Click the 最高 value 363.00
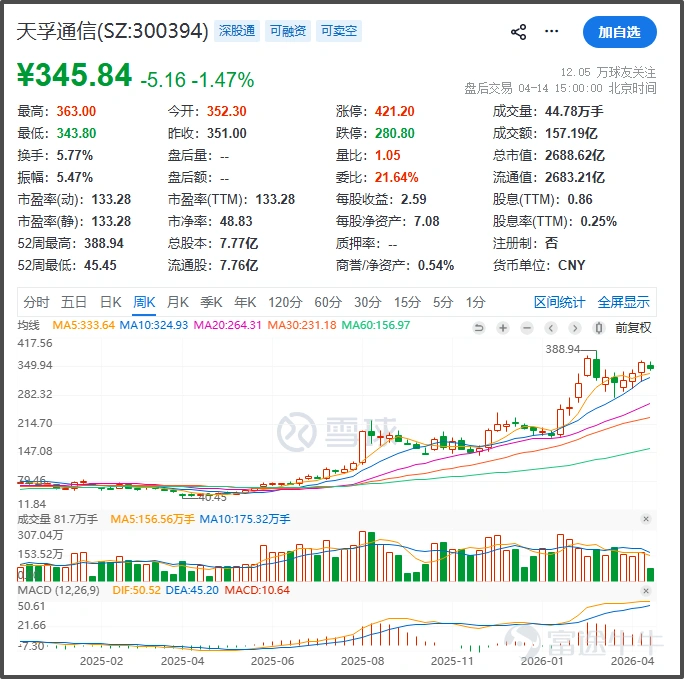The image size is (684, 679). pos(76,112)
